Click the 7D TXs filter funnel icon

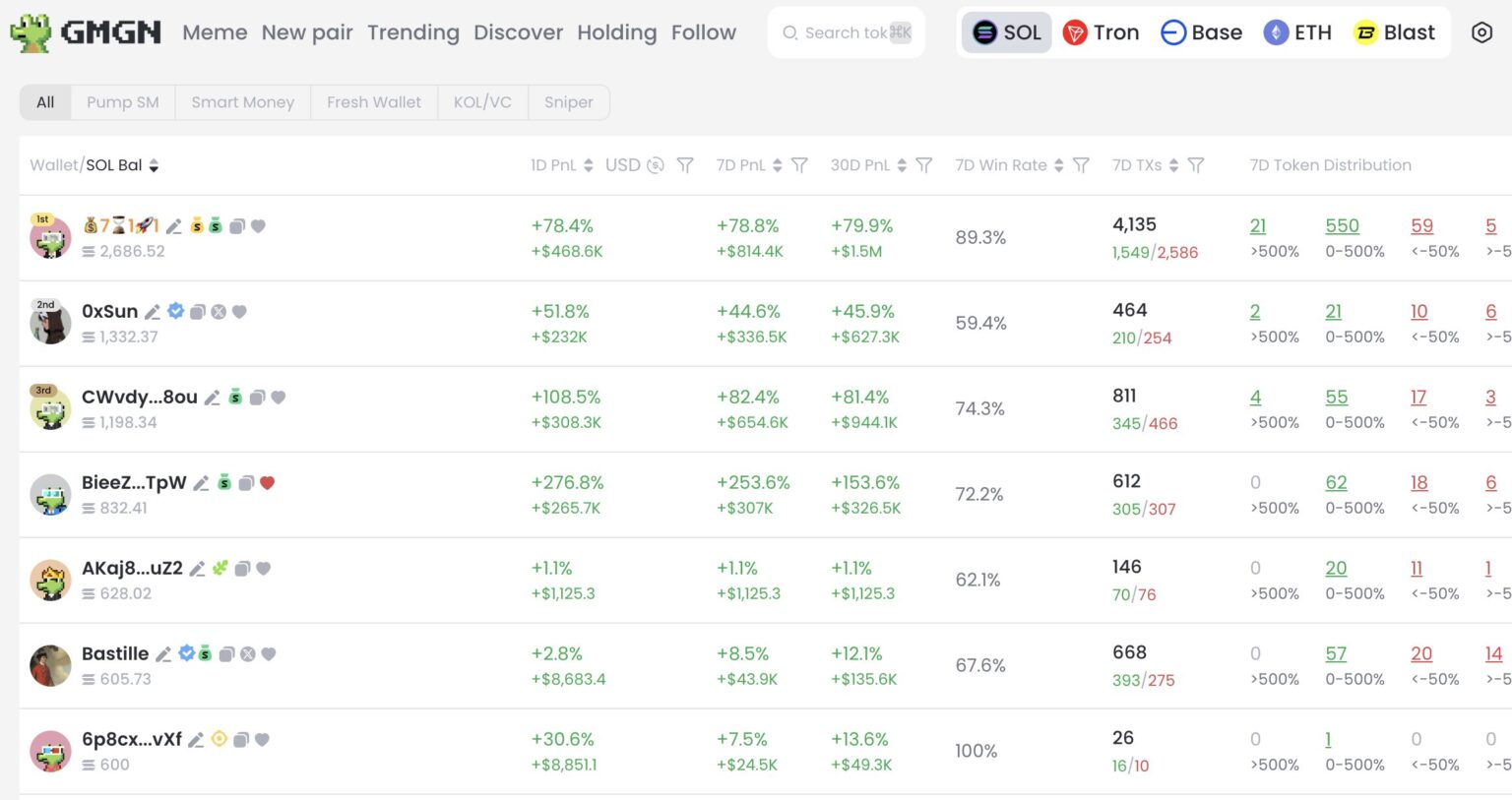pos(1196,165)
